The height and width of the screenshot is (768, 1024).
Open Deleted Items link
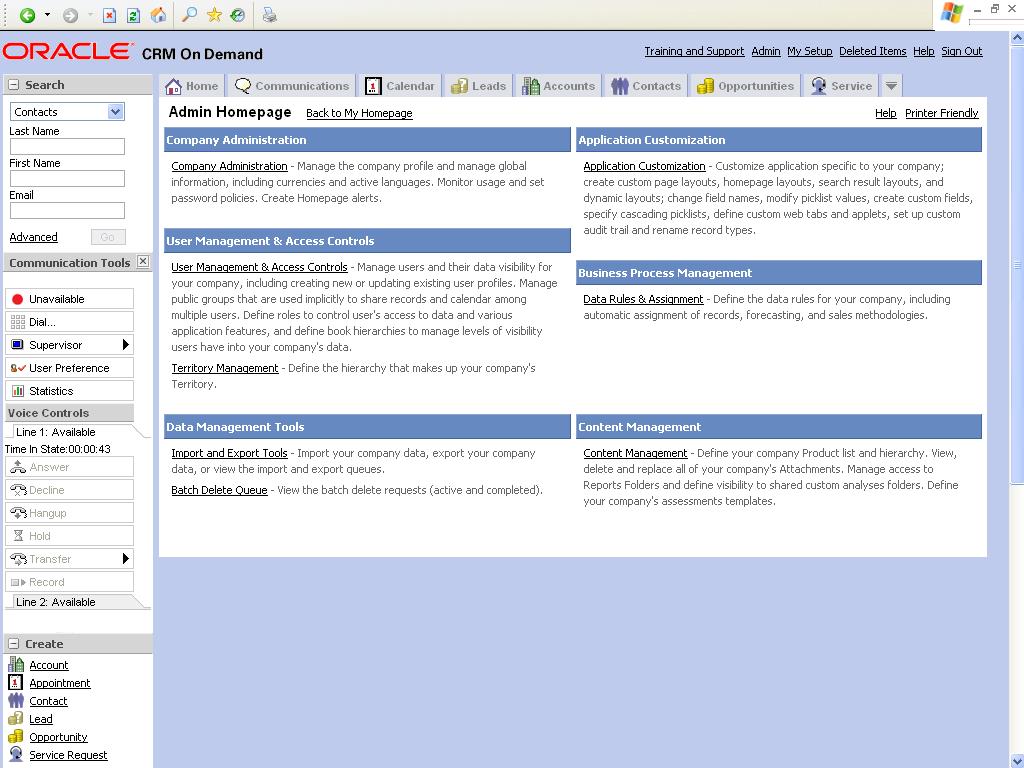(872, 51)
